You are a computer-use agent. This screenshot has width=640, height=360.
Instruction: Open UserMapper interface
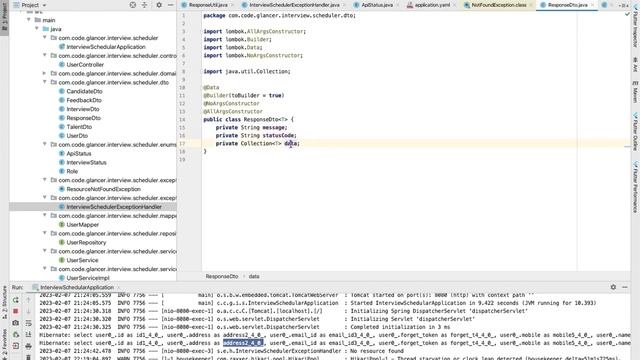[82, 224]
